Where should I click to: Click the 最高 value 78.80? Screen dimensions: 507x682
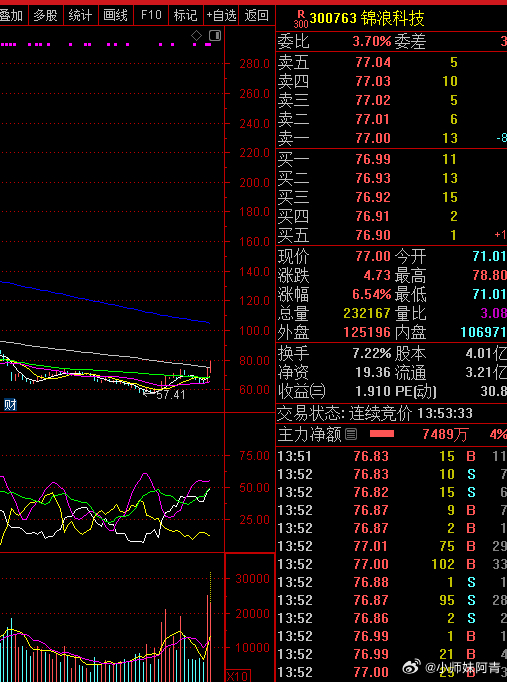tap(489, 275)
